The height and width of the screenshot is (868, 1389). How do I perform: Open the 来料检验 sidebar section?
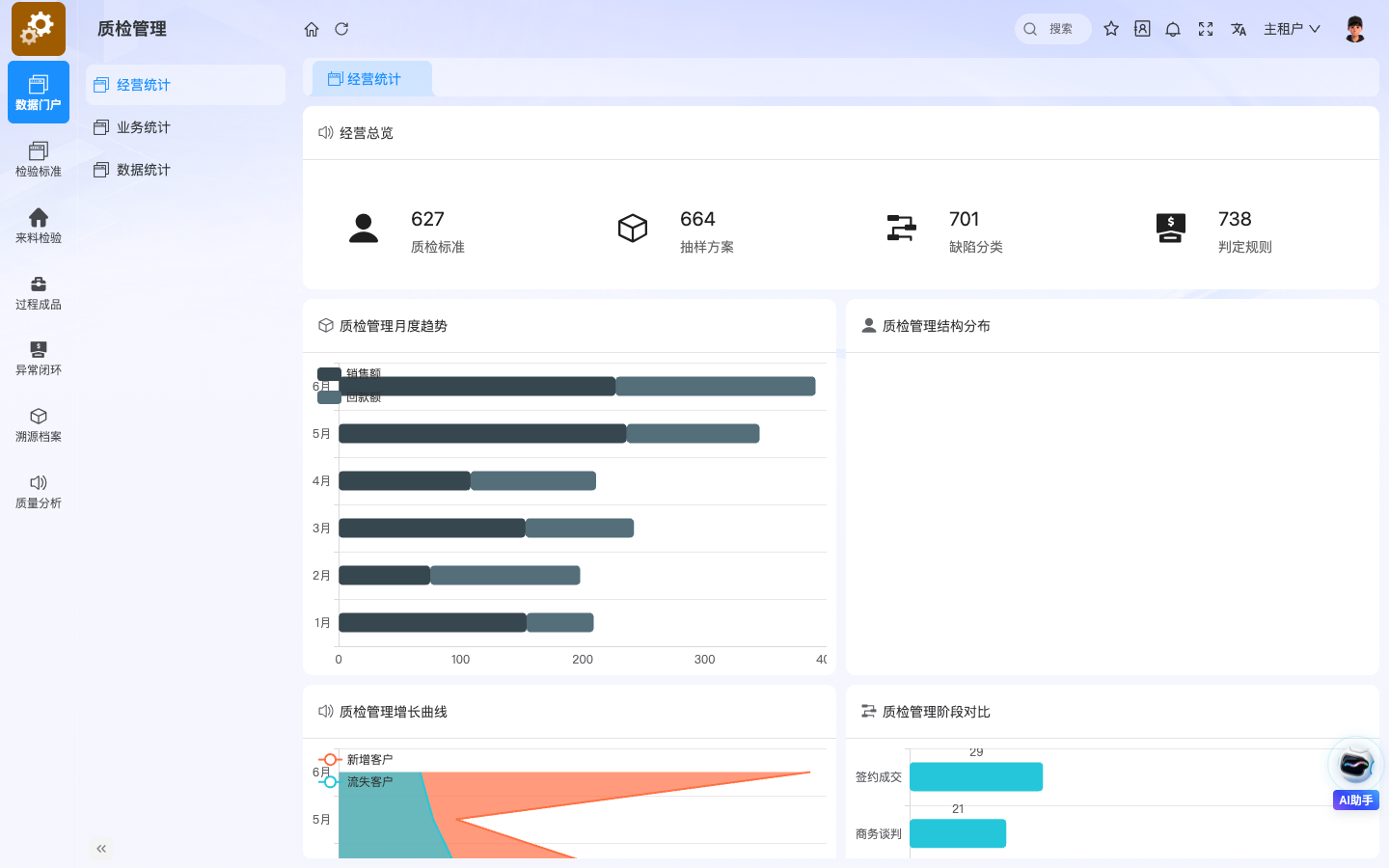tap(39, 226)
